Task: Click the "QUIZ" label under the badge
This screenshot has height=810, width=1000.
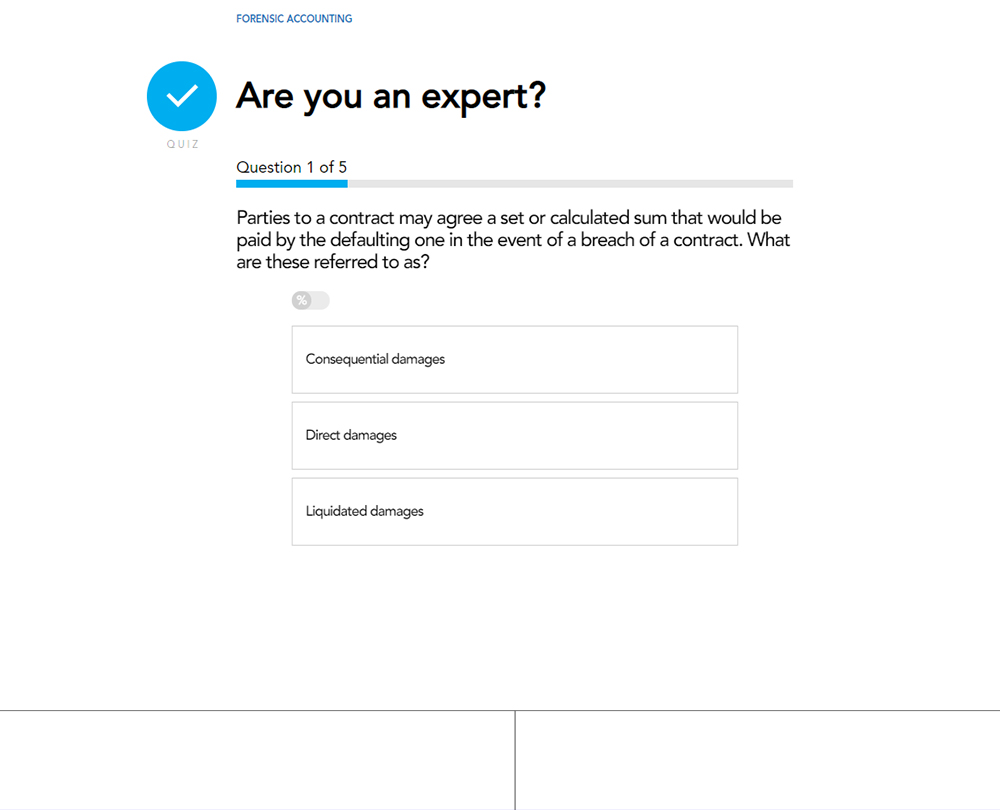Action: [182, 144]
